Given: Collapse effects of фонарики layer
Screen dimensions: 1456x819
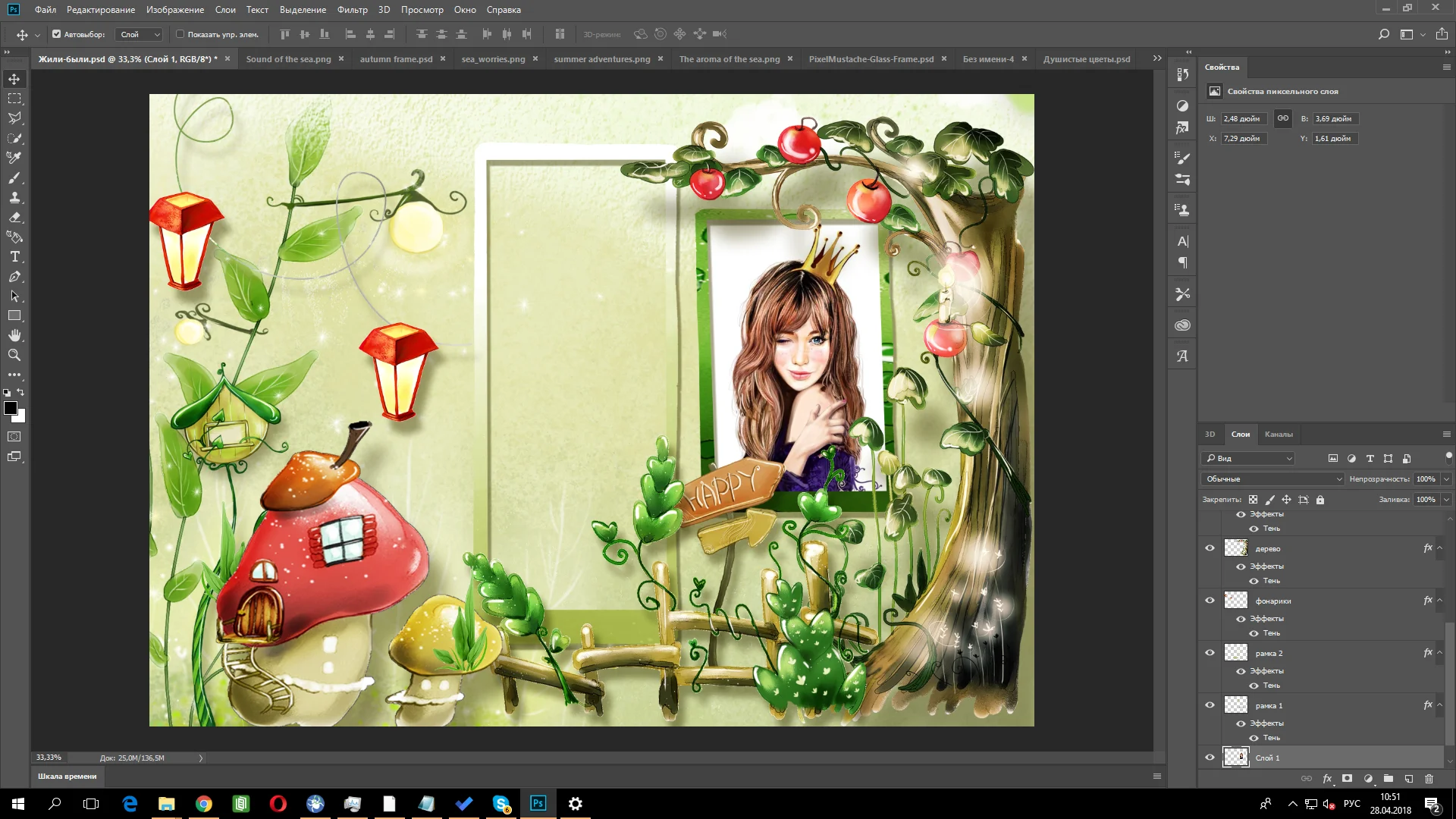Looking at the screenshot, I should [1439, 601].
